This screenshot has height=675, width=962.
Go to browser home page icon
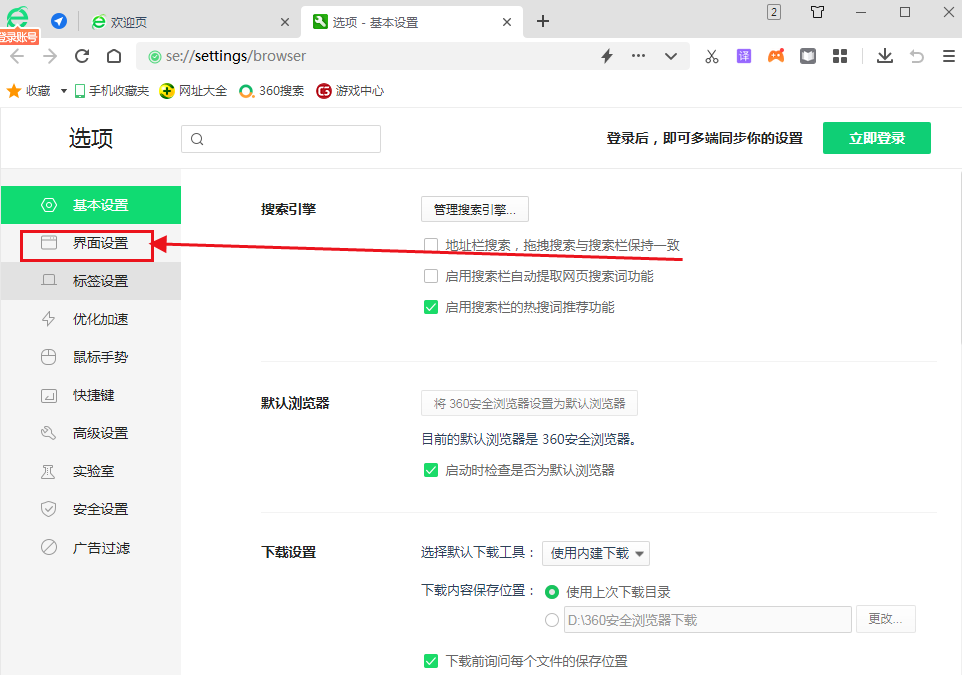tap(114, 56)
